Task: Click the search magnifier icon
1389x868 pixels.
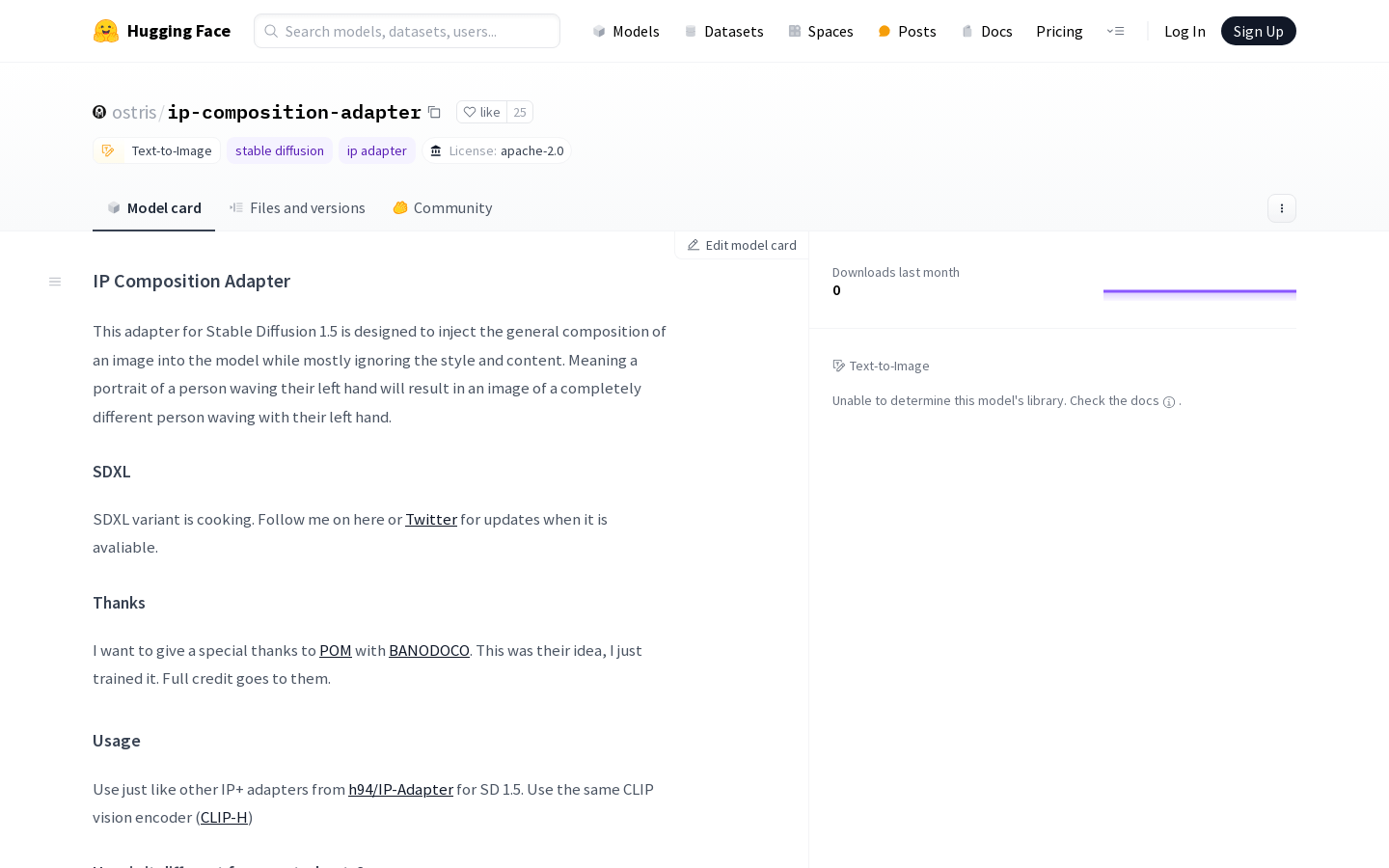Action: (271, 31)
